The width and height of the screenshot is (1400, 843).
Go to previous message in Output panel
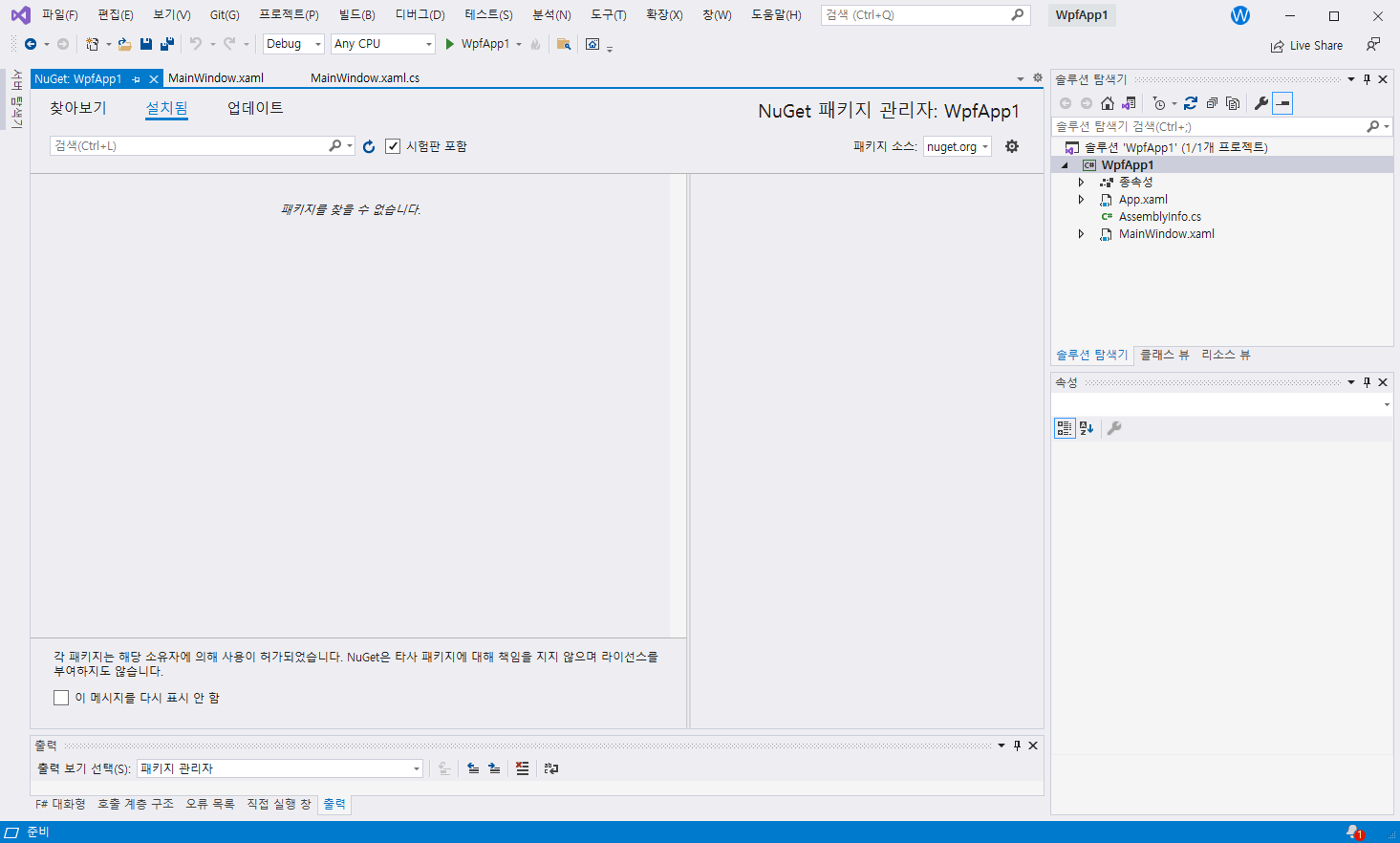click(473, 768)
